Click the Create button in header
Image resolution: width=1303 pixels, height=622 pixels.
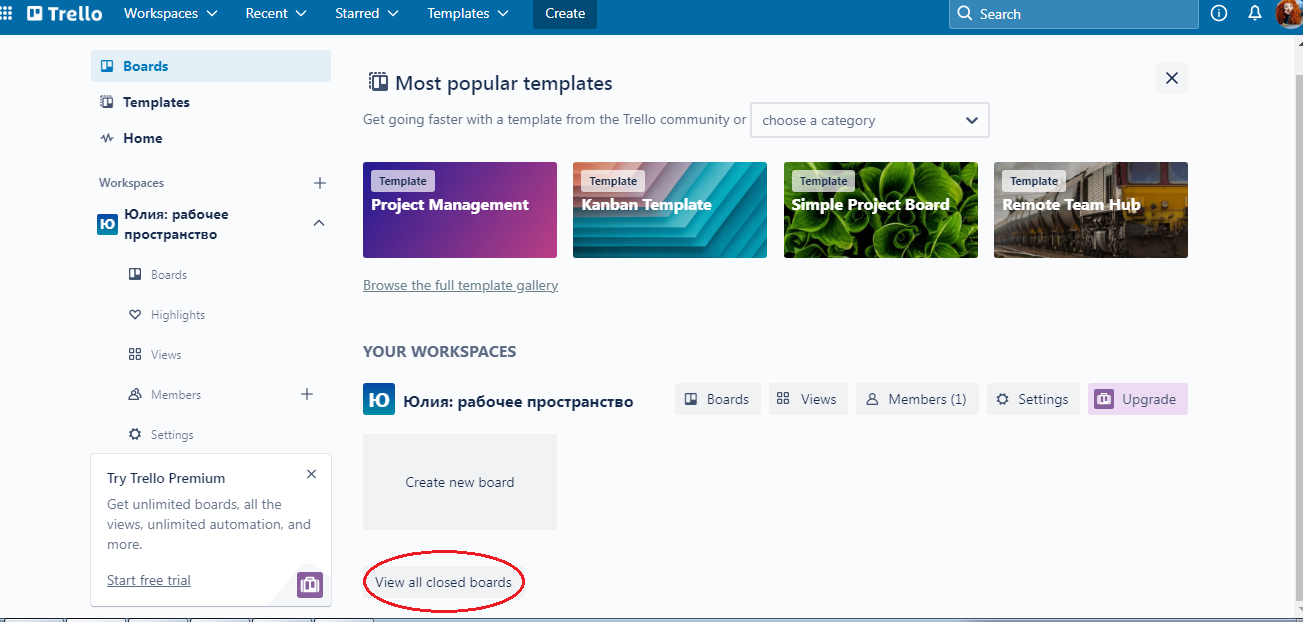tap(565, 14)
